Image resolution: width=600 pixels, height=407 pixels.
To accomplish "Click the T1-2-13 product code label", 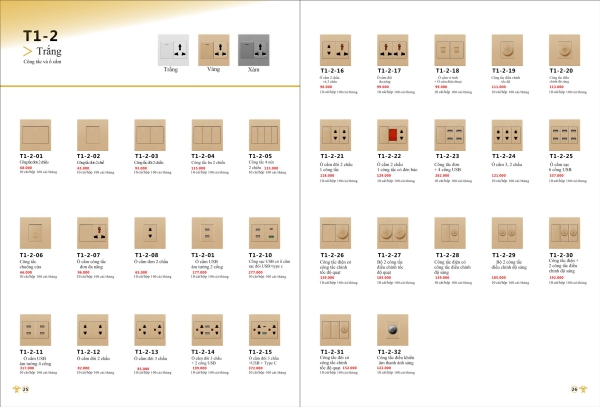I will click(146, 352).
